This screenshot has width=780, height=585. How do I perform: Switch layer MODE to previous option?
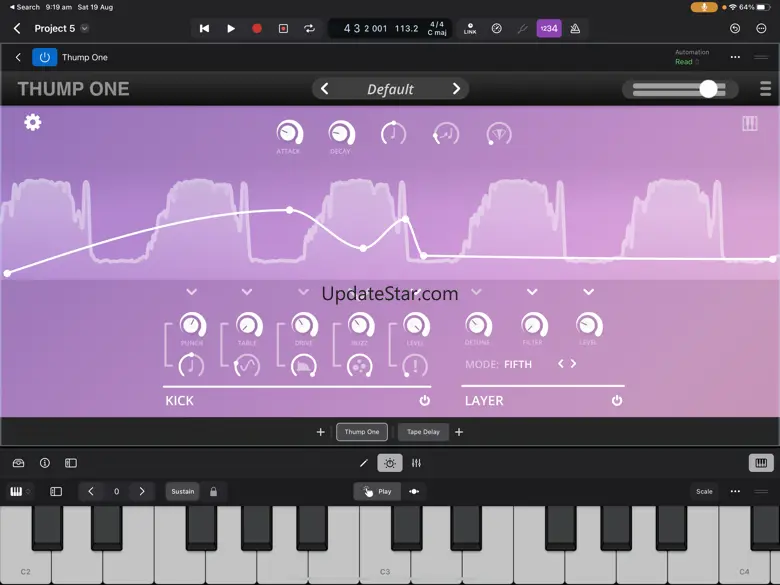coord(561,364)
